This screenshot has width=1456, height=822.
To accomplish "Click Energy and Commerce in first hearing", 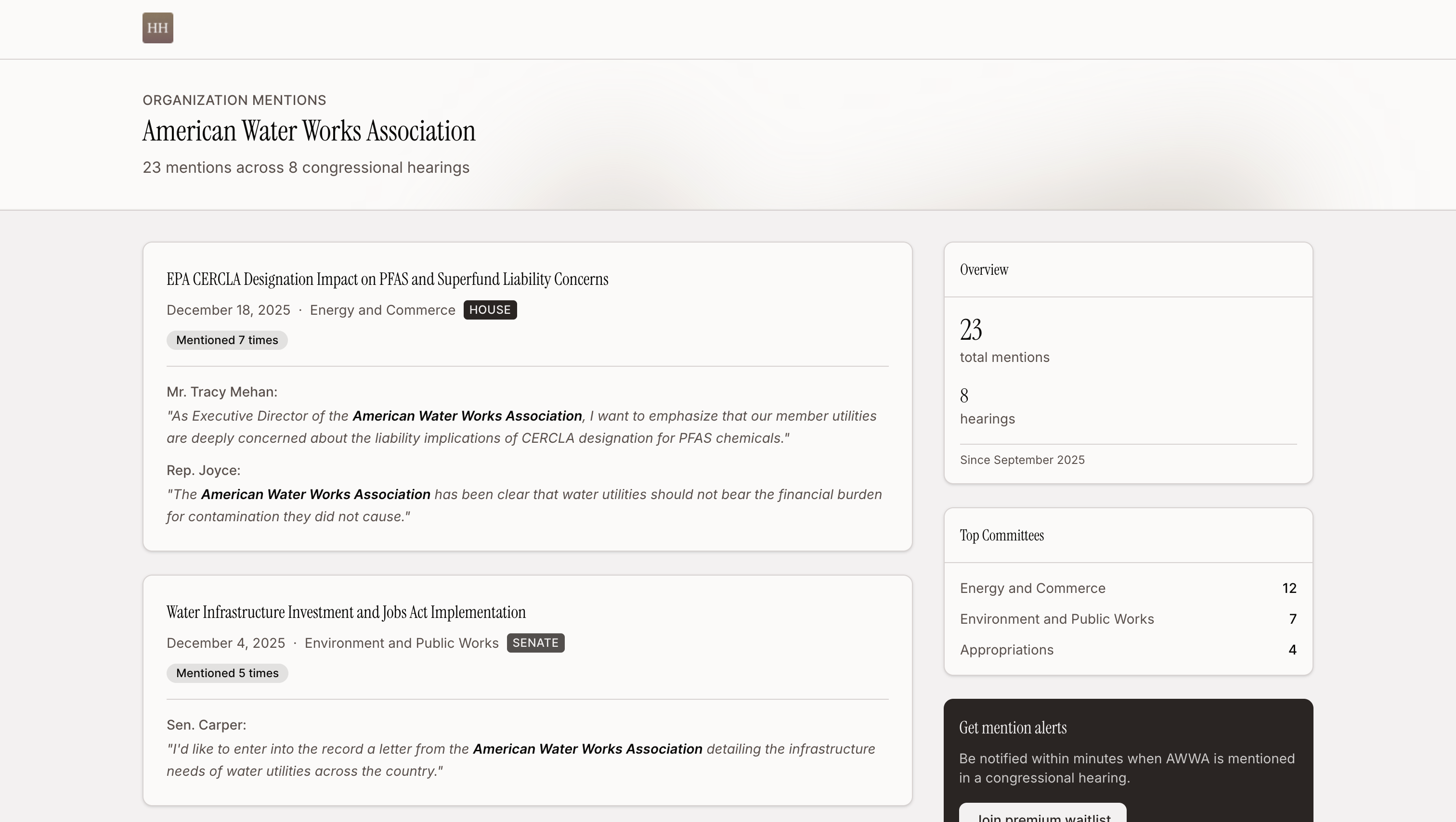I will [382, 310].
